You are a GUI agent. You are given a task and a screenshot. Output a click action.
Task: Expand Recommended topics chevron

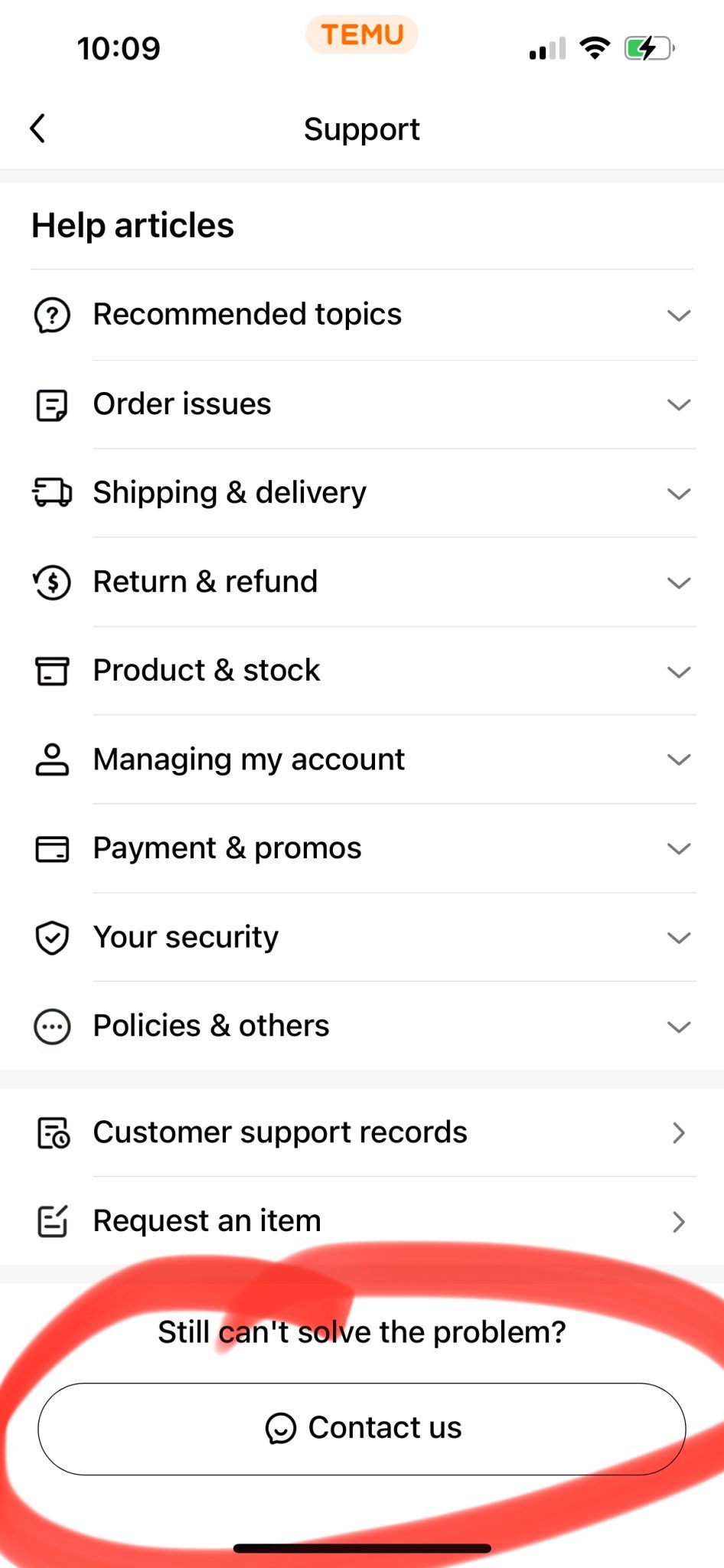click(x=679, y=315)
